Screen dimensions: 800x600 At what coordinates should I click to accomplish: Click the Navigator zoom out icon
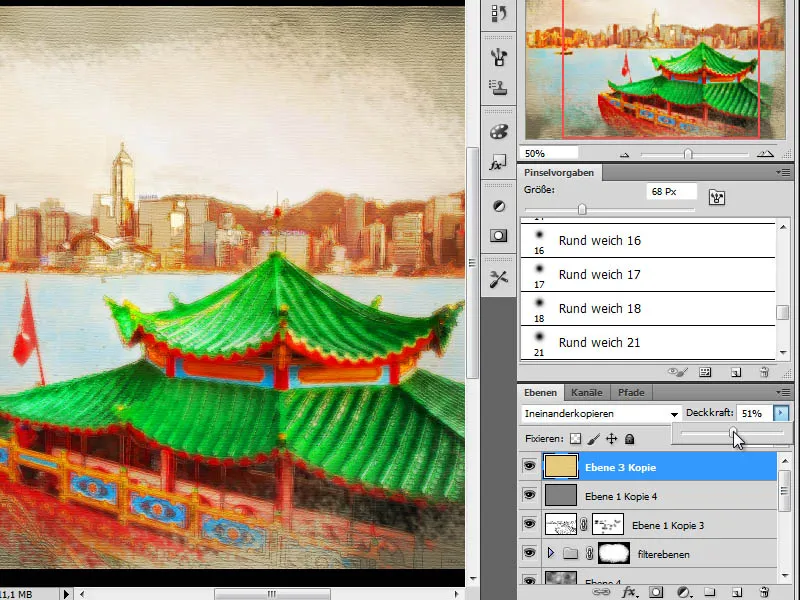point(624,155)
